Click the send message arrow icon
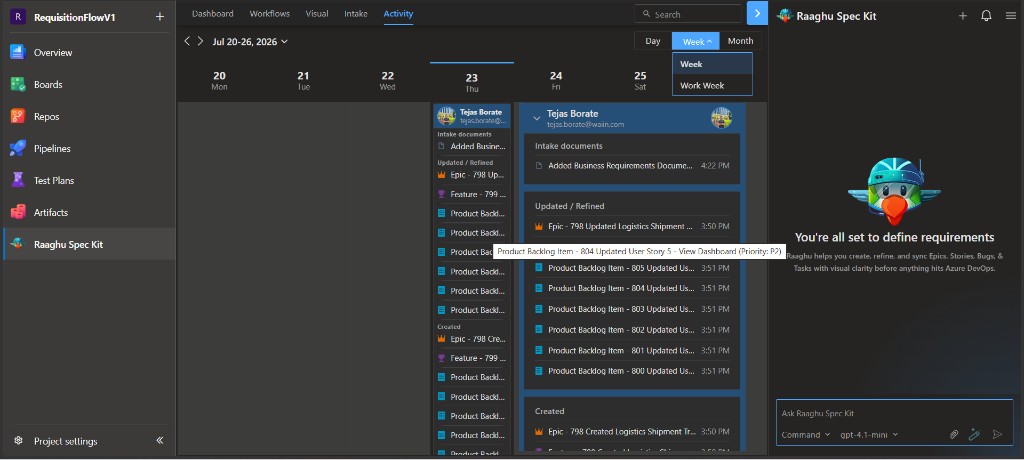Viewport: 1024px width, 460px height. tap(997, 435)
